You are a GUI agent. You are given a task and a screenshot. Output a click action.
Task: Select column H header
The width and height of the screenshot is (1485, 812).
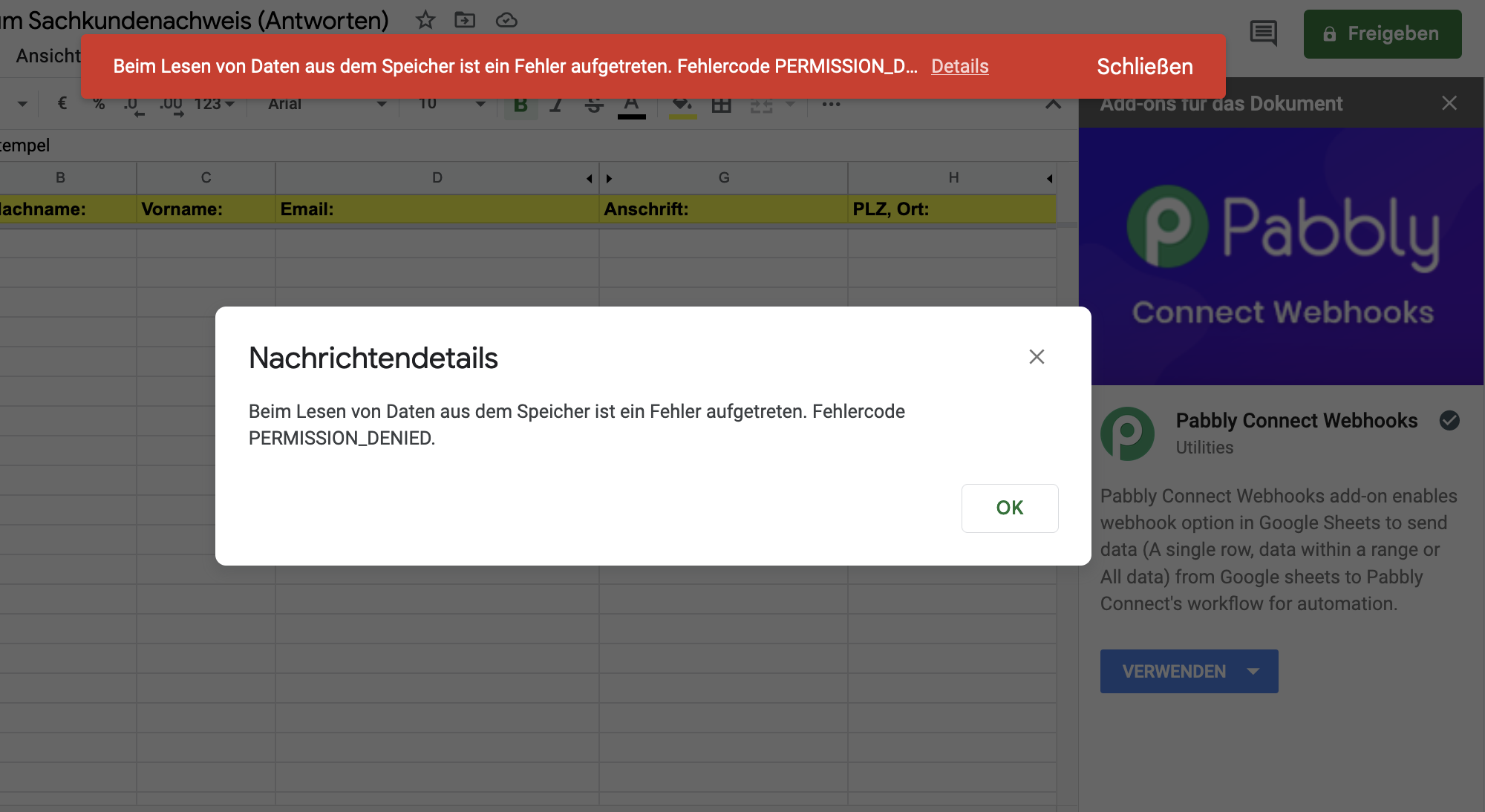(953, 178)
